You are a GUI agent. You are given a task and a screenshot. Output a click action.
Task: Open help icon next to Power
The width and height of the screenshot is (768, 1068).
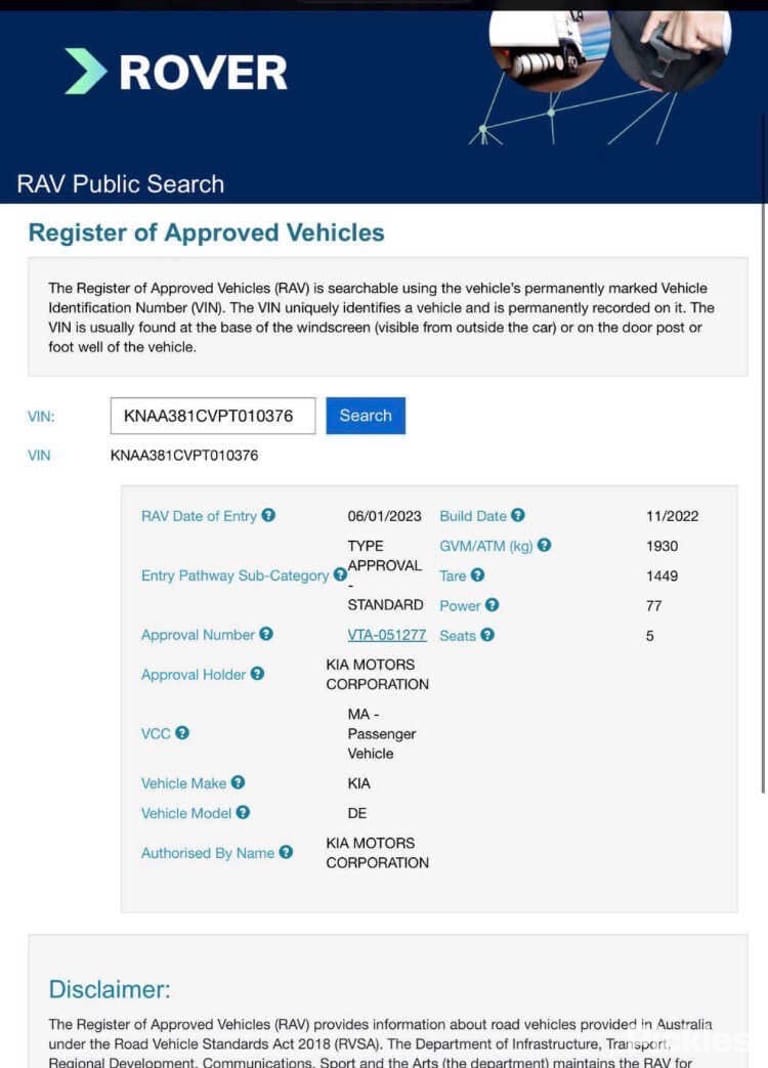pyautogui.click(x=492, y=605)
